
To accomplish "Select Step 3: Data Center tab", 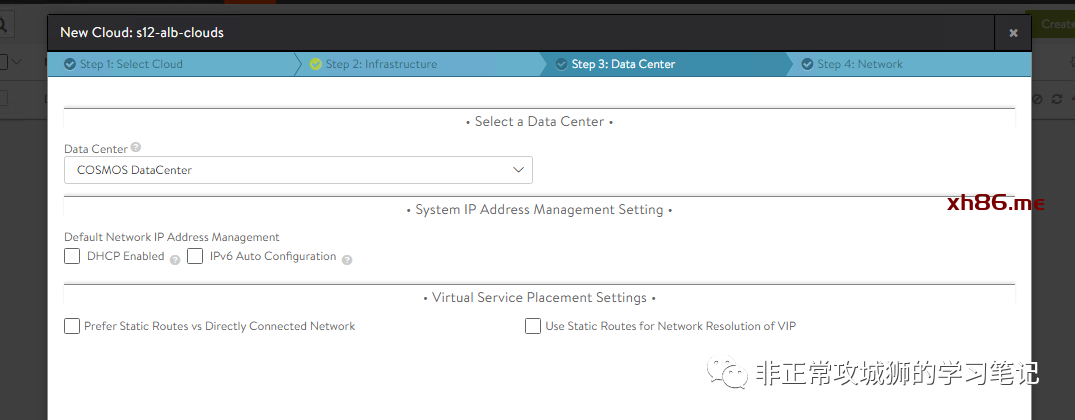I will [623, 64].
